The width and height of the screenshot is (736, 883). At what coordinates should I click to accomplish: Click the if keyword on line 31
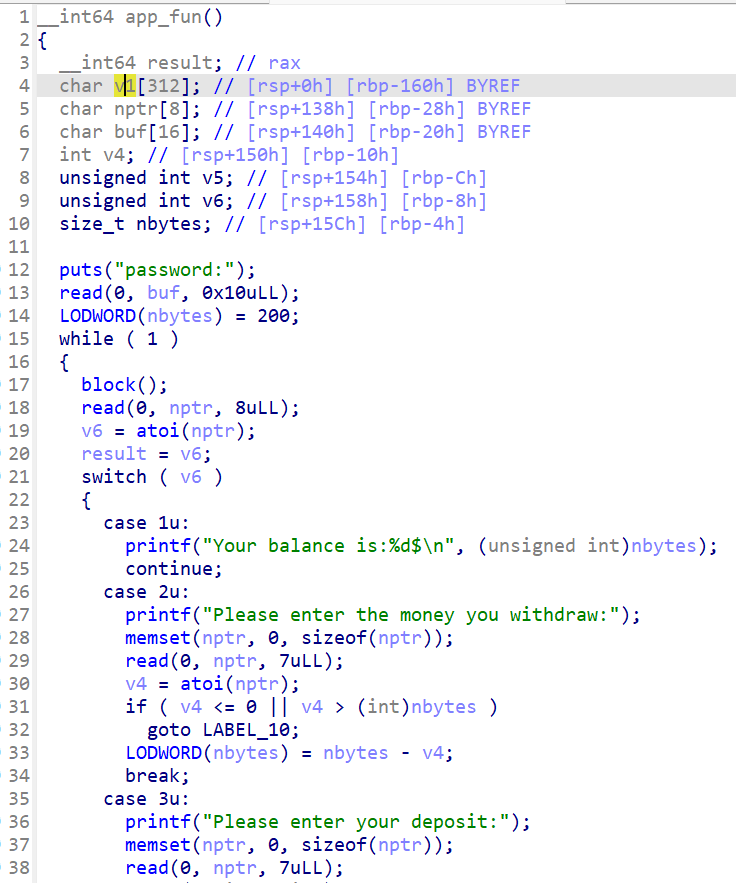point(136,707)
